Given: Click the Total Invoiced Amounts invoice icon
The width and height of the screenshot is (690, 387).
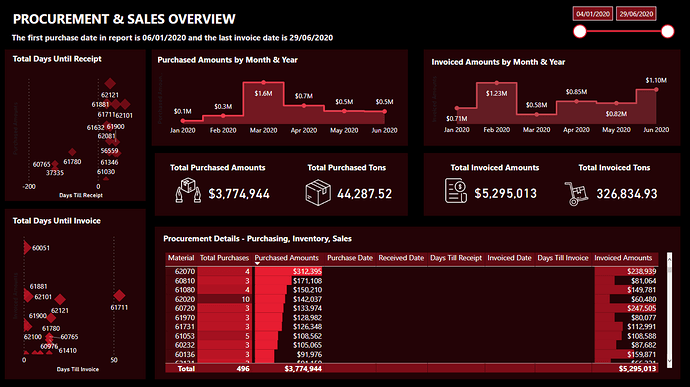Looking at the screenshot, I should click(455, 191).
